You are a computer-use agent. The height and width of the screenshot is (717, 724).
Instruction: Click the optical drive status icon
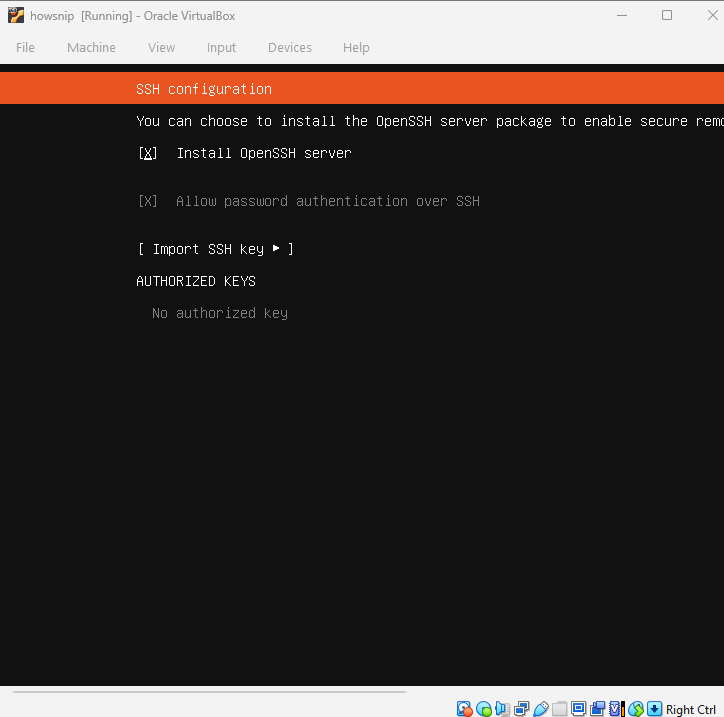[x=483, y=709]
